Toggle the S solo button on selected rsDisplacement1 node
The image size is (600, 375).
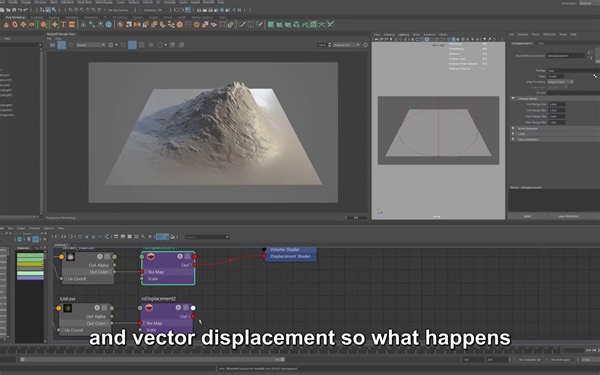(x=180, y=256)
